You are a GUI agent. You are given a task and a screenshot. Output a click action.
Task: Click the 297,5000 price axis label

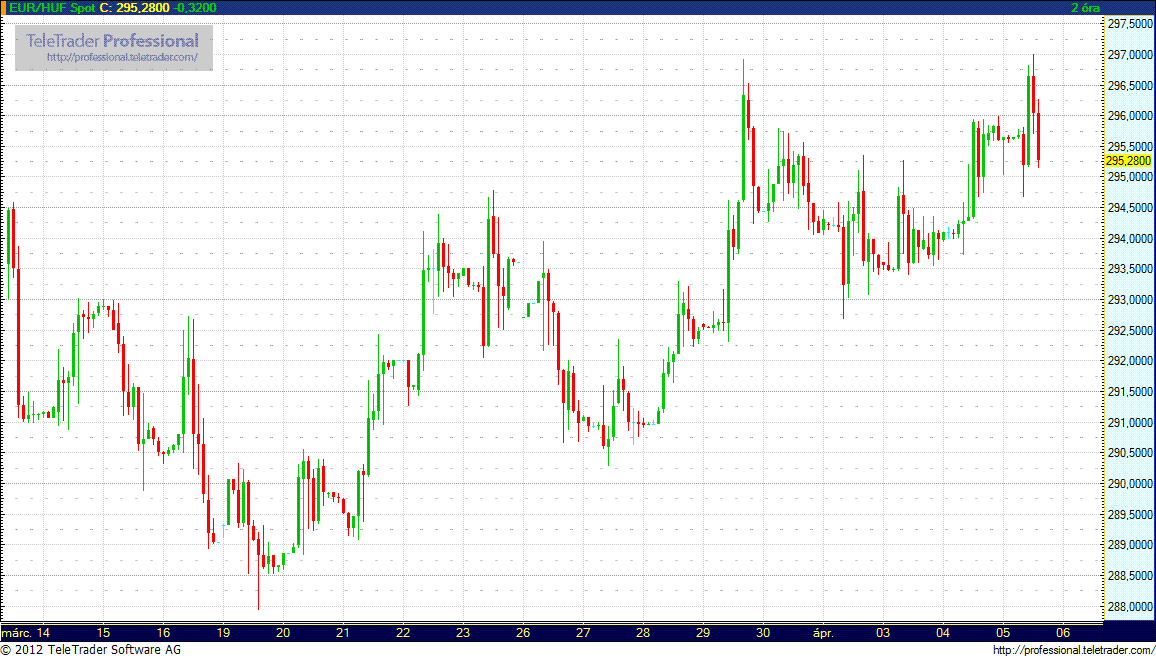[x=1128, y=24]
